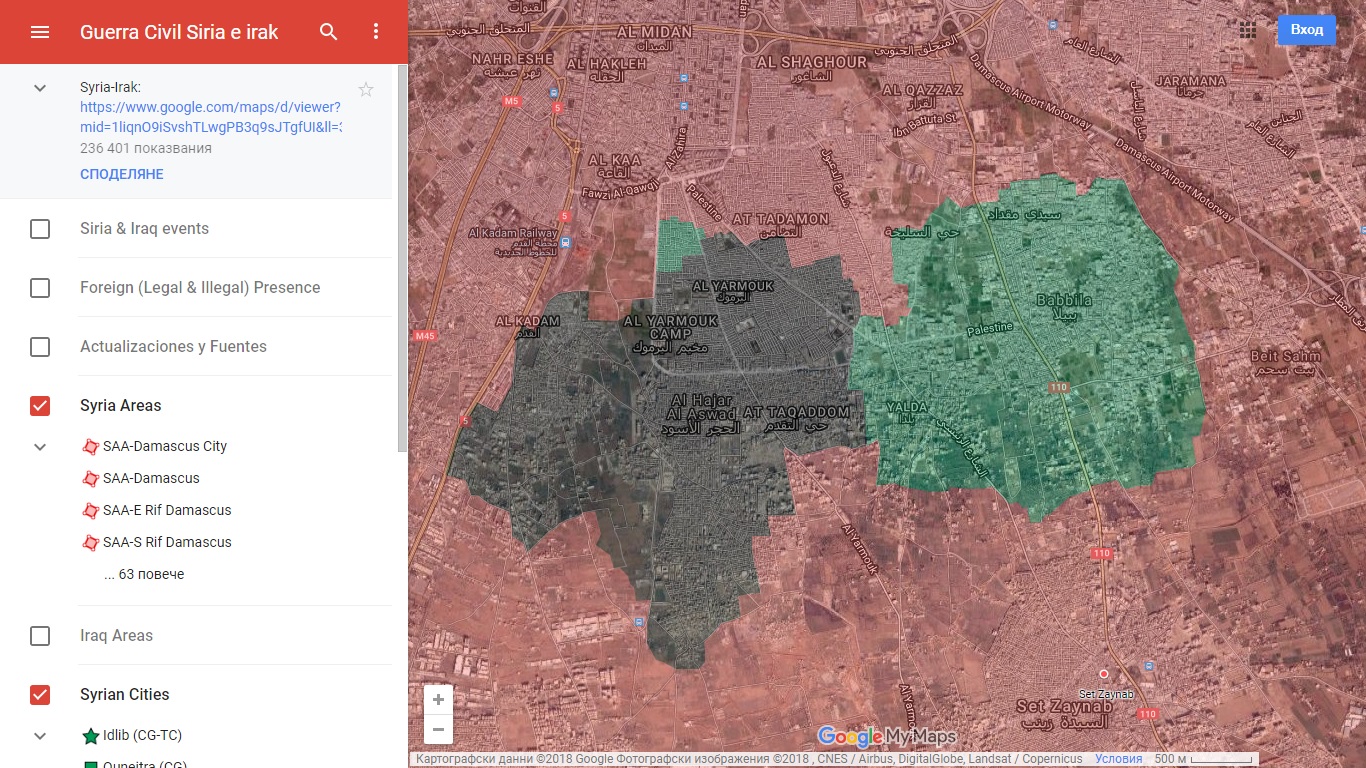Open the Google apps grid icon
This screenshot has height=768, width=1366.
[x=1248, y=30]
